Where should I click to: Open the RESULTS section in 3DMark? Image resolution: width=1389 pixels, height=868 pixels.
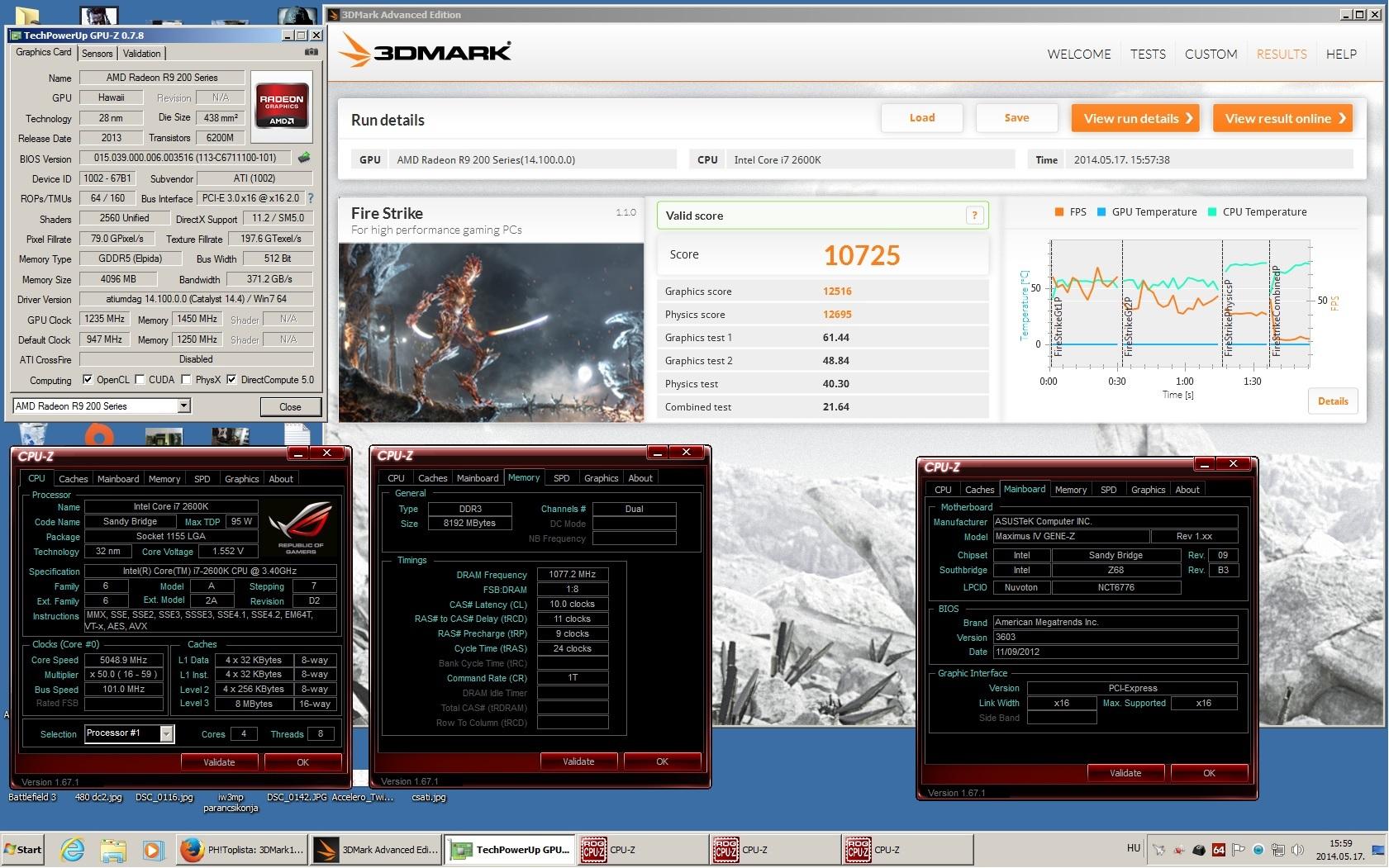pos(1282,54)
